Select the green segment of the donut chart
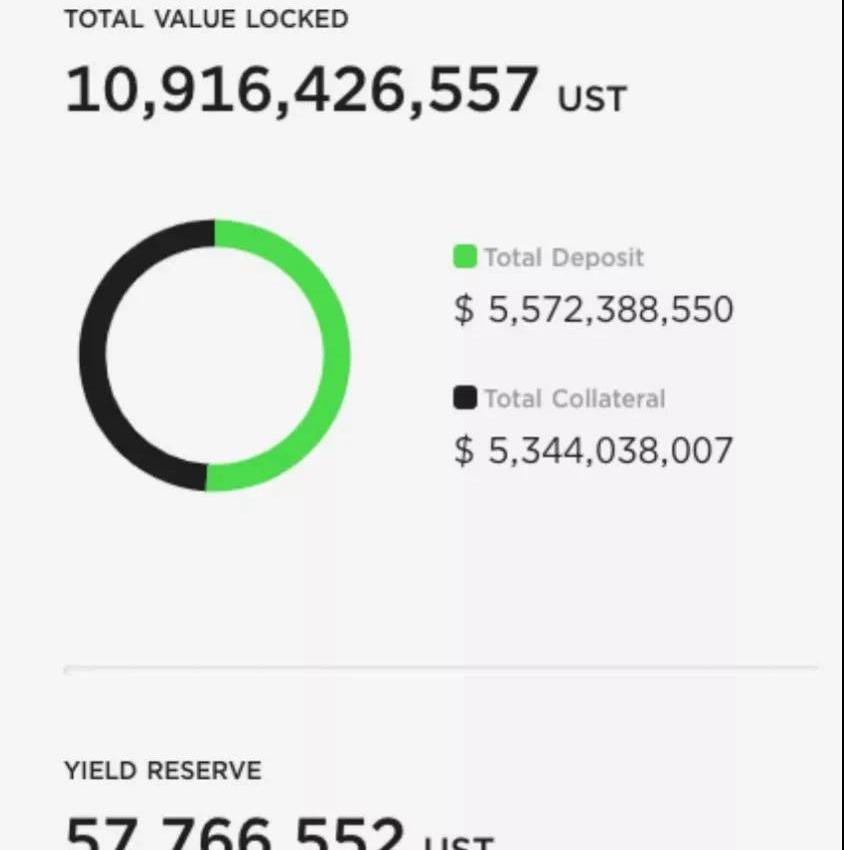The height and width of the screenshot is (850, 844). 336,355
